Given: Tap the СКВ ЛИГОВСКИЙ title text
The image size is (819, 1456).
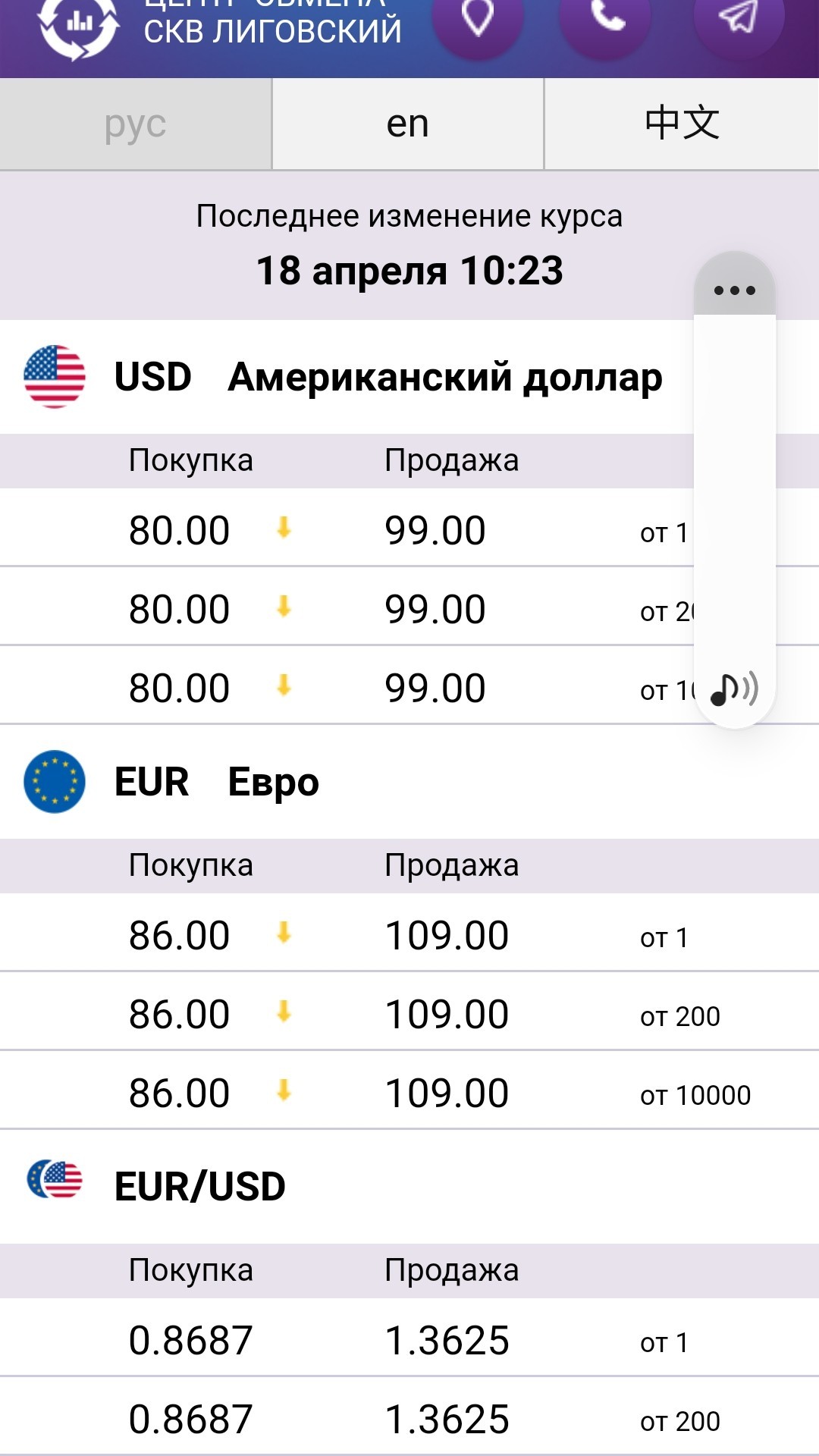Looking at the screenshot, I should [x=273, y=30].
